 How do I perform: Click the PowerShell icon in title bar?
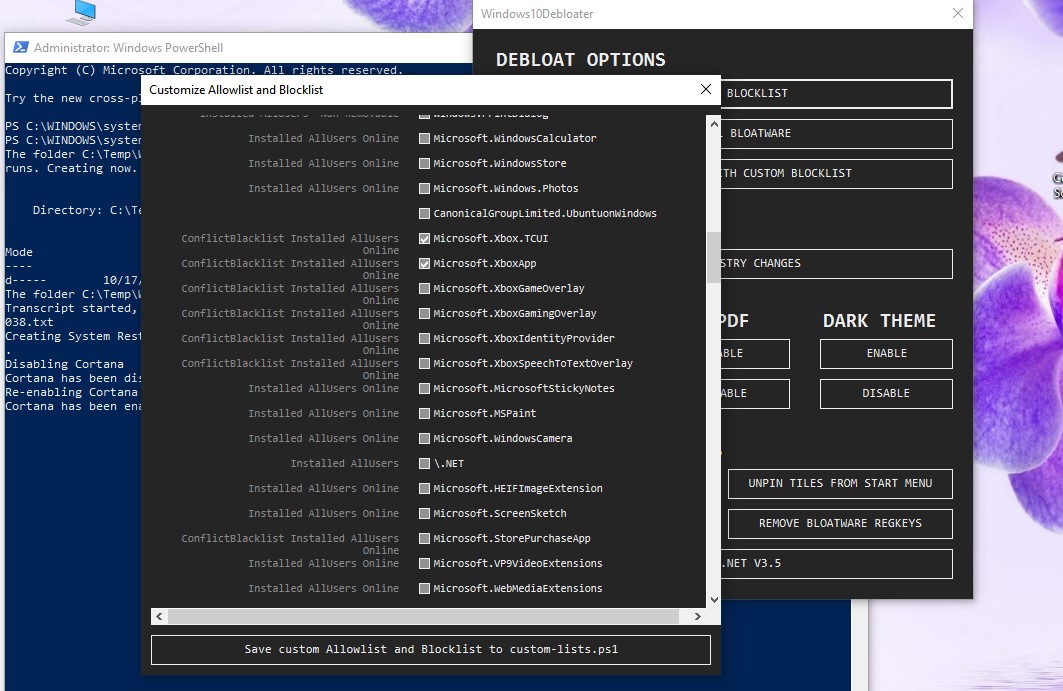tap(20, 47)
